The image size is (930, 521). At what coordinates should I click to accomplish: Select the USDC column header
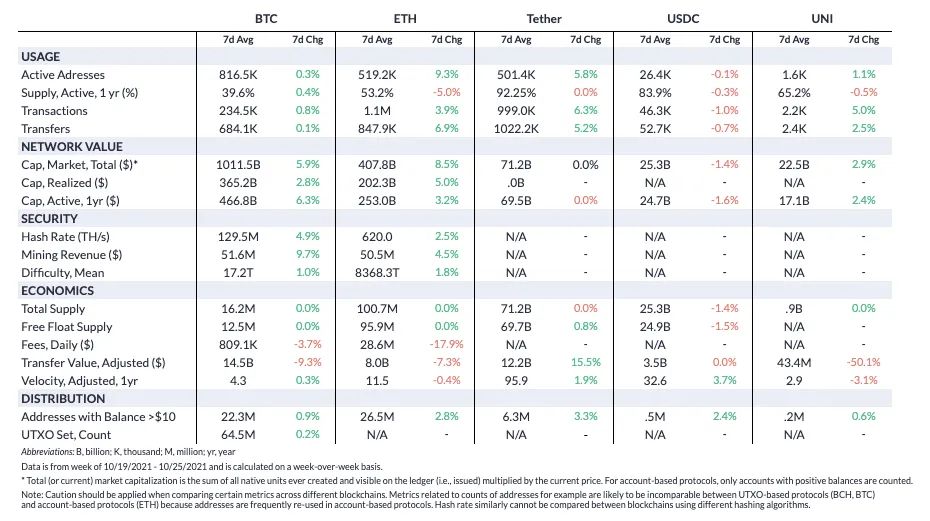point(683,18)
